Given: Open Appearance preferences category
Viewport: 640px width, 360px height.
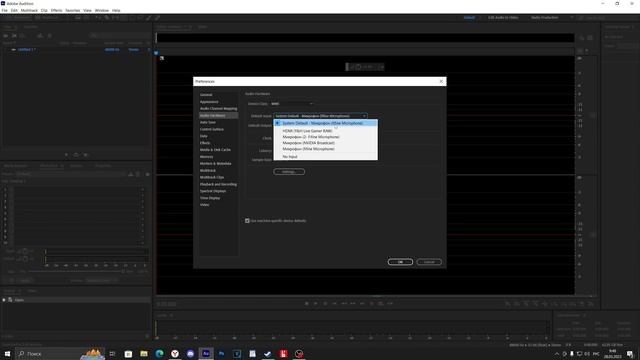Looking at the screenshot, I should point(209,102).
